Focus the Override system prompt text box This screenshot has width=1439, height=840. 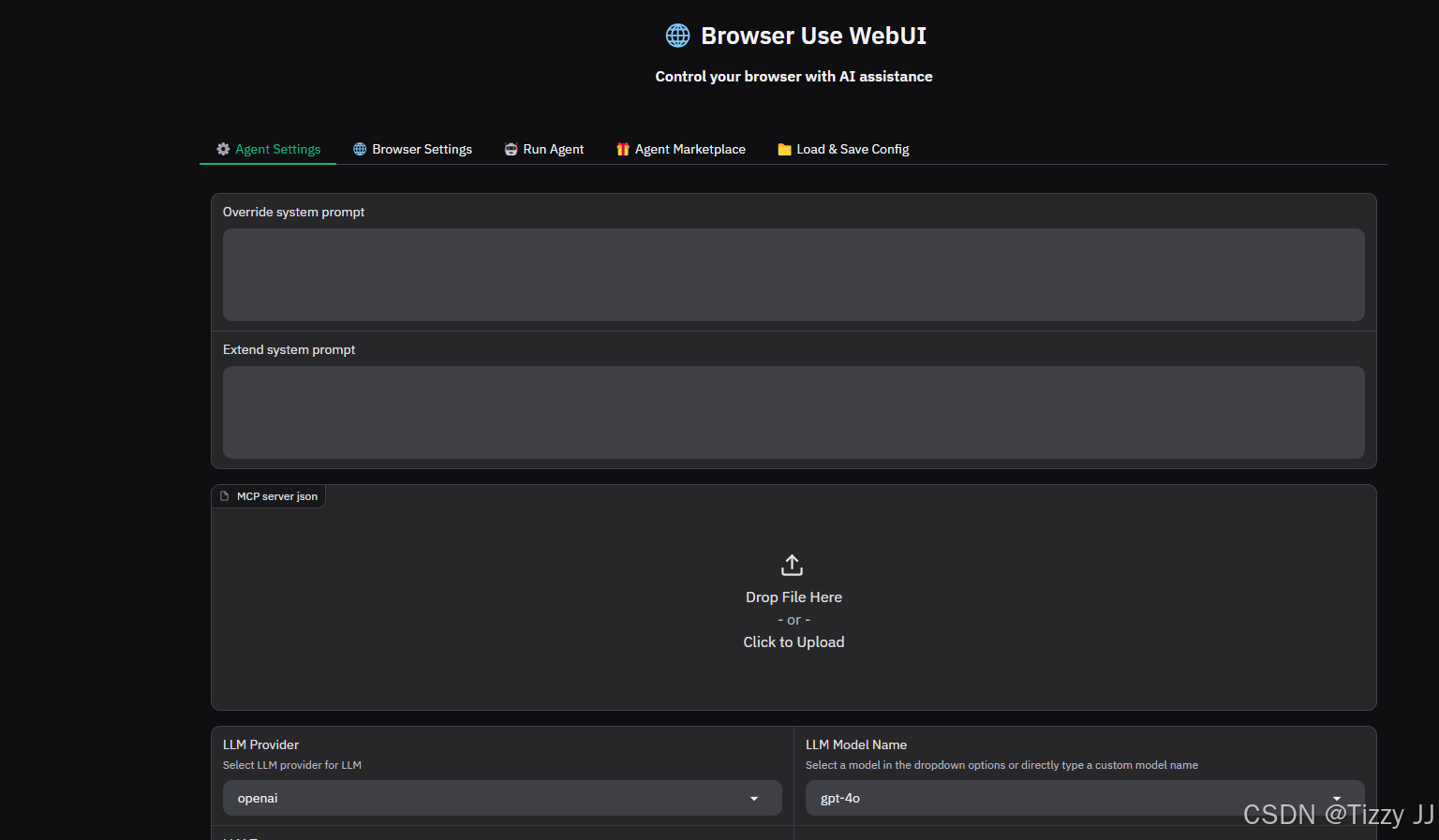(794, 274)
